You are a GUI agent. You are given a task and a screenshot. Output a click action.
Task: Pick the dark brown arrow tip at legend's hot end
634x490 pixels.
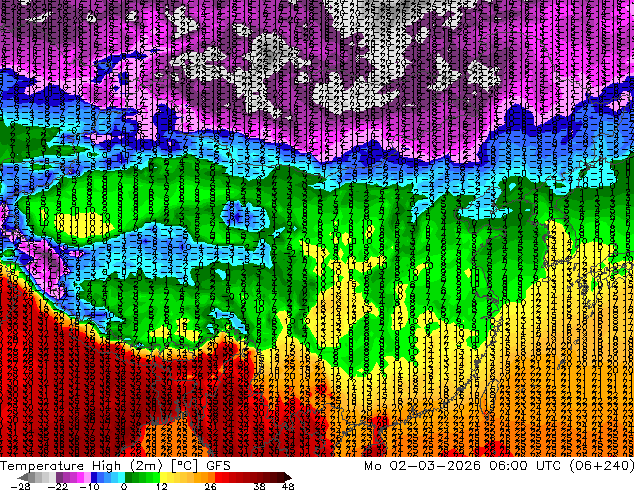pyautogui.click(x=287, y=477)
